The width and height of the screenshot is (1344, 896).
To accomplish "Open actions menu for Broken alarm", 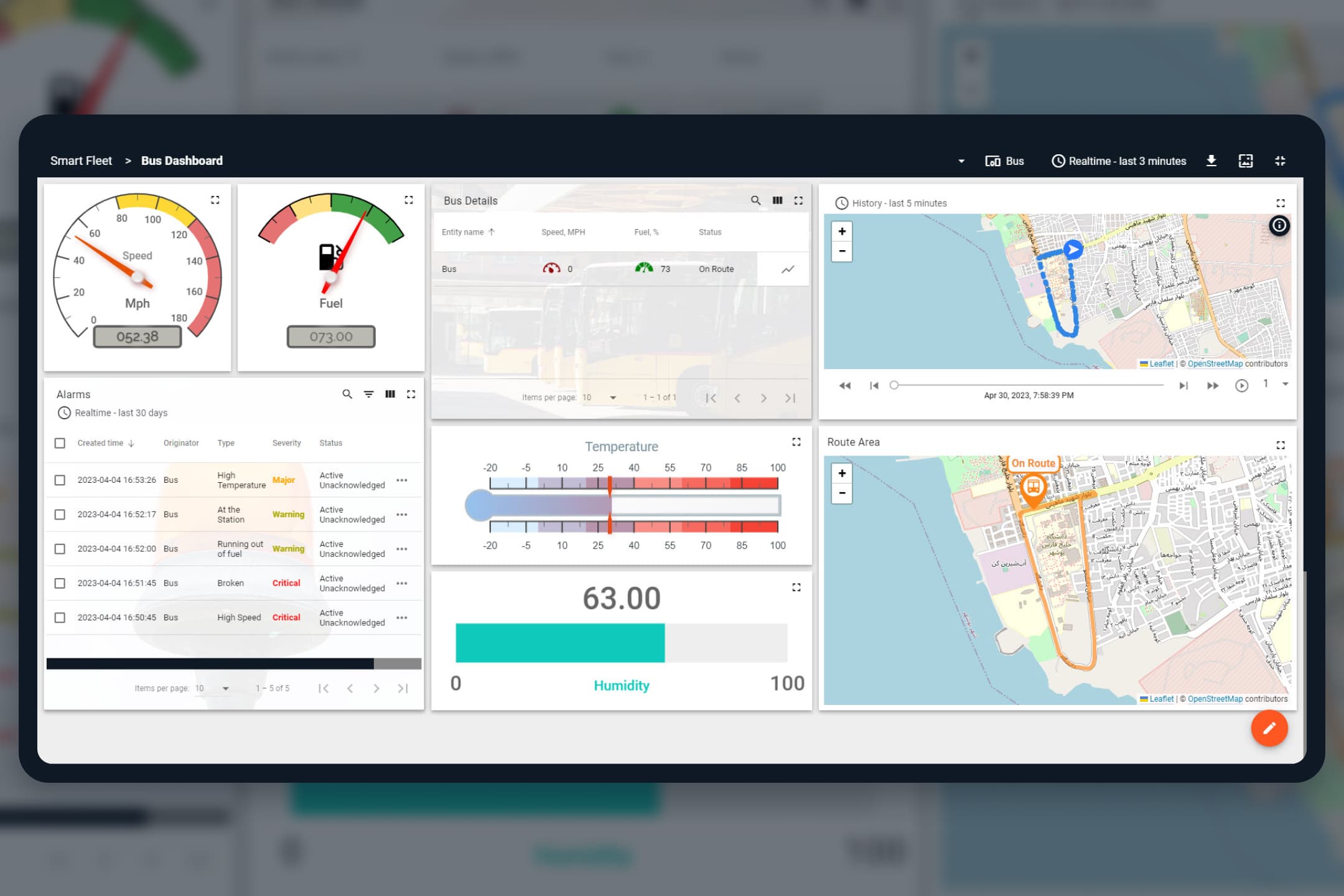I will point(402,583).
